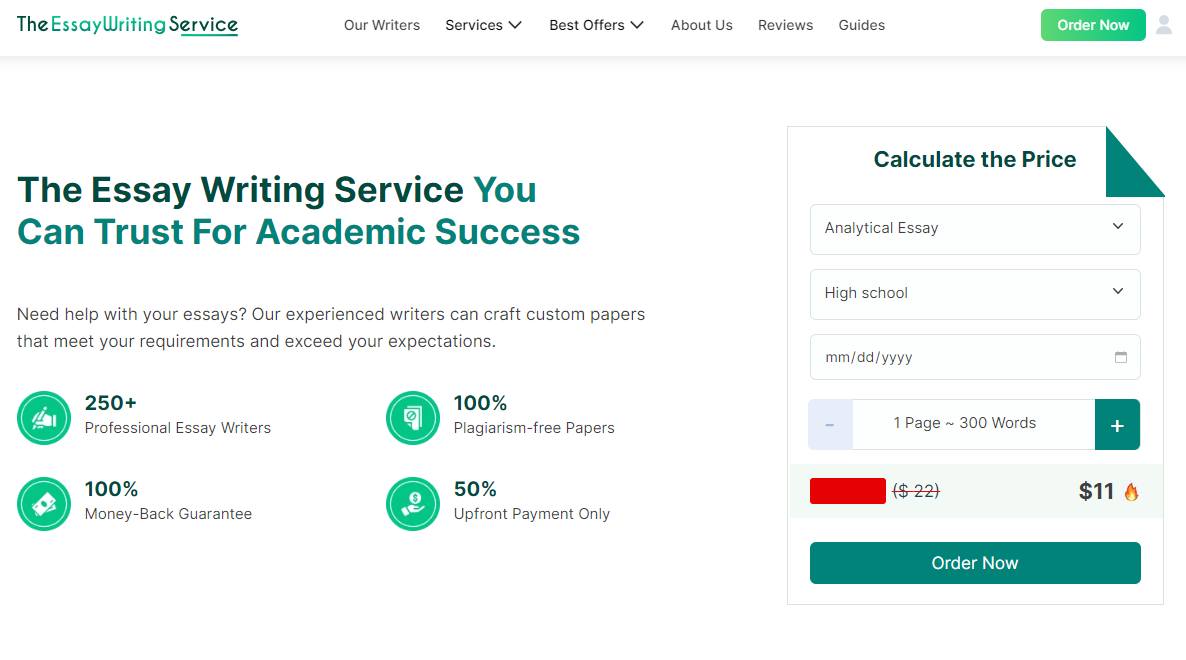This screenshot has height=660, width=1186.
Task: Open the Our Writers page
Action: coord(382,25)
